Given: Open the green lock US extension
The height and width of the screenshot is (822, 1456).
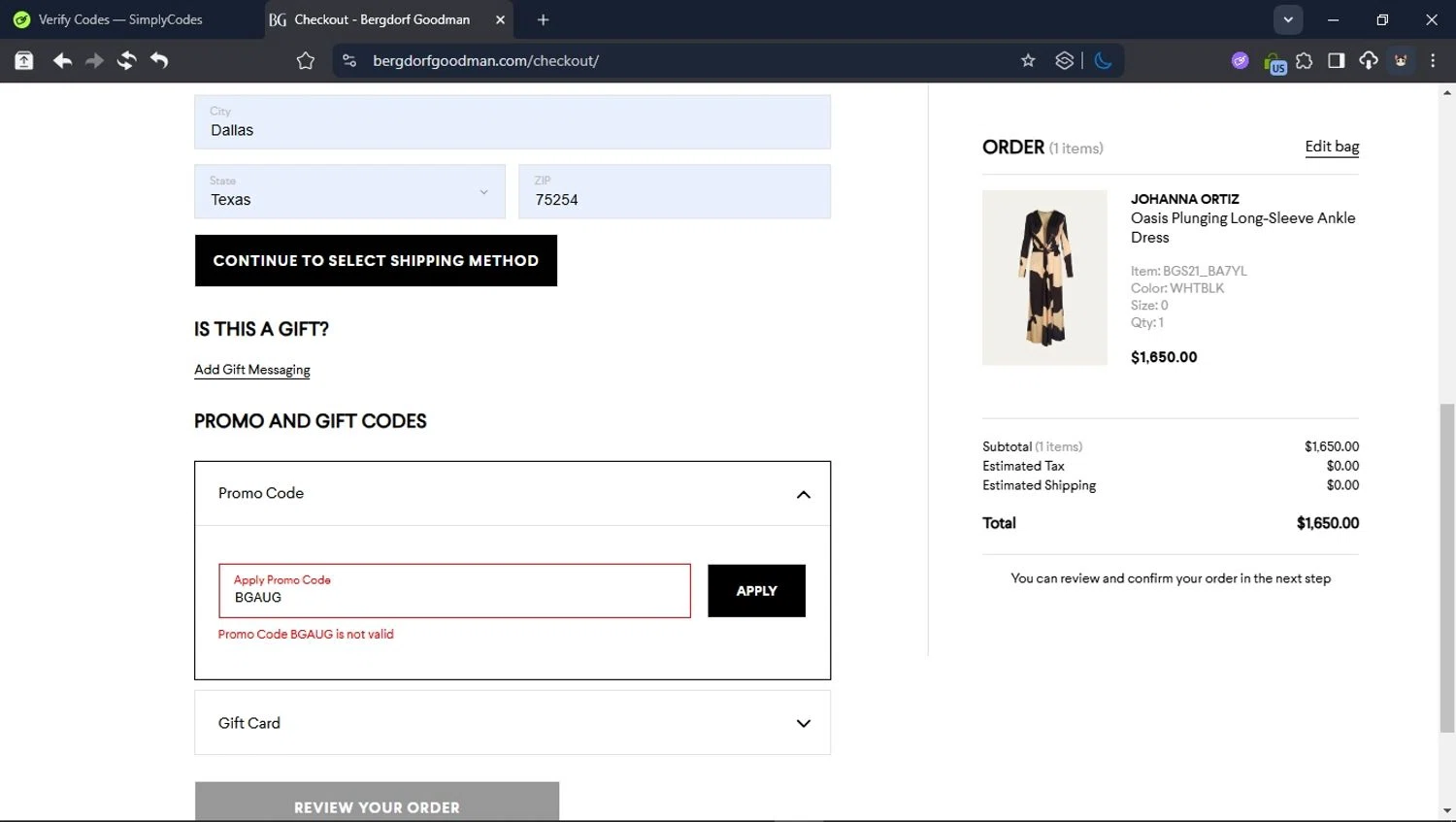Looking at the screenshot, I should click(1274, 62).
